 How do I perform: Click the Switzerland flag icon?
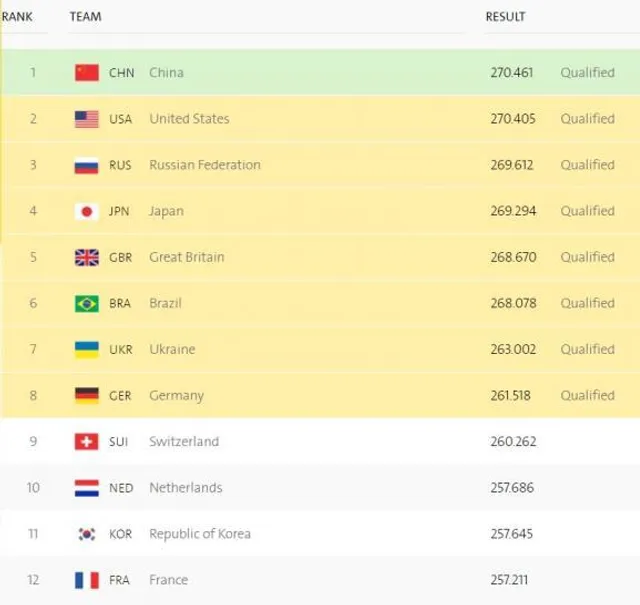pos(87,441)
